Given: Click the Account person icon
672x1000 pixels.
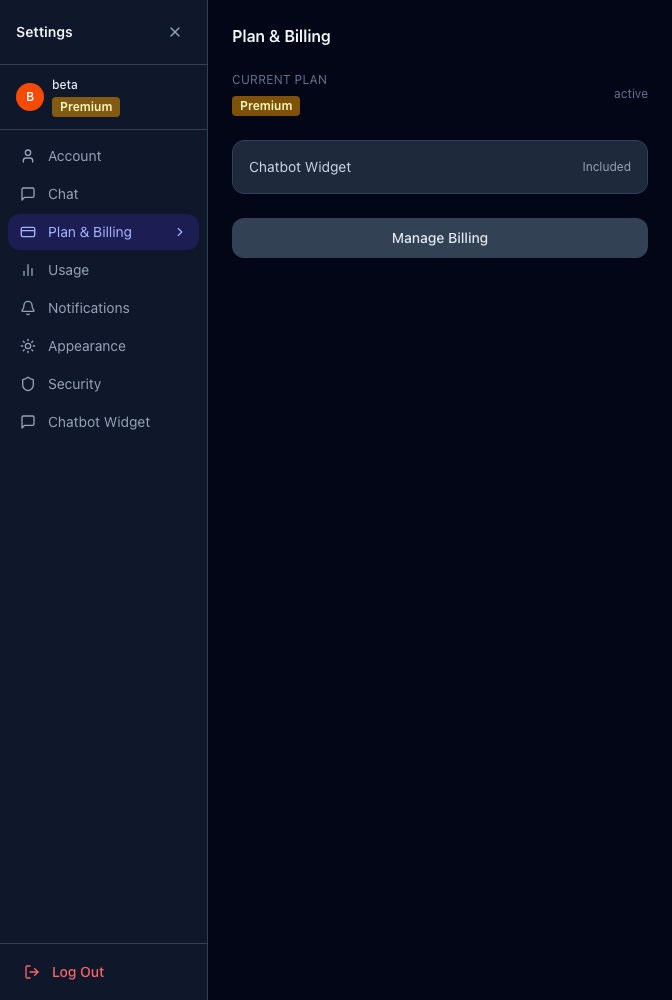Looking at the screenshot, I should [28, 156].
